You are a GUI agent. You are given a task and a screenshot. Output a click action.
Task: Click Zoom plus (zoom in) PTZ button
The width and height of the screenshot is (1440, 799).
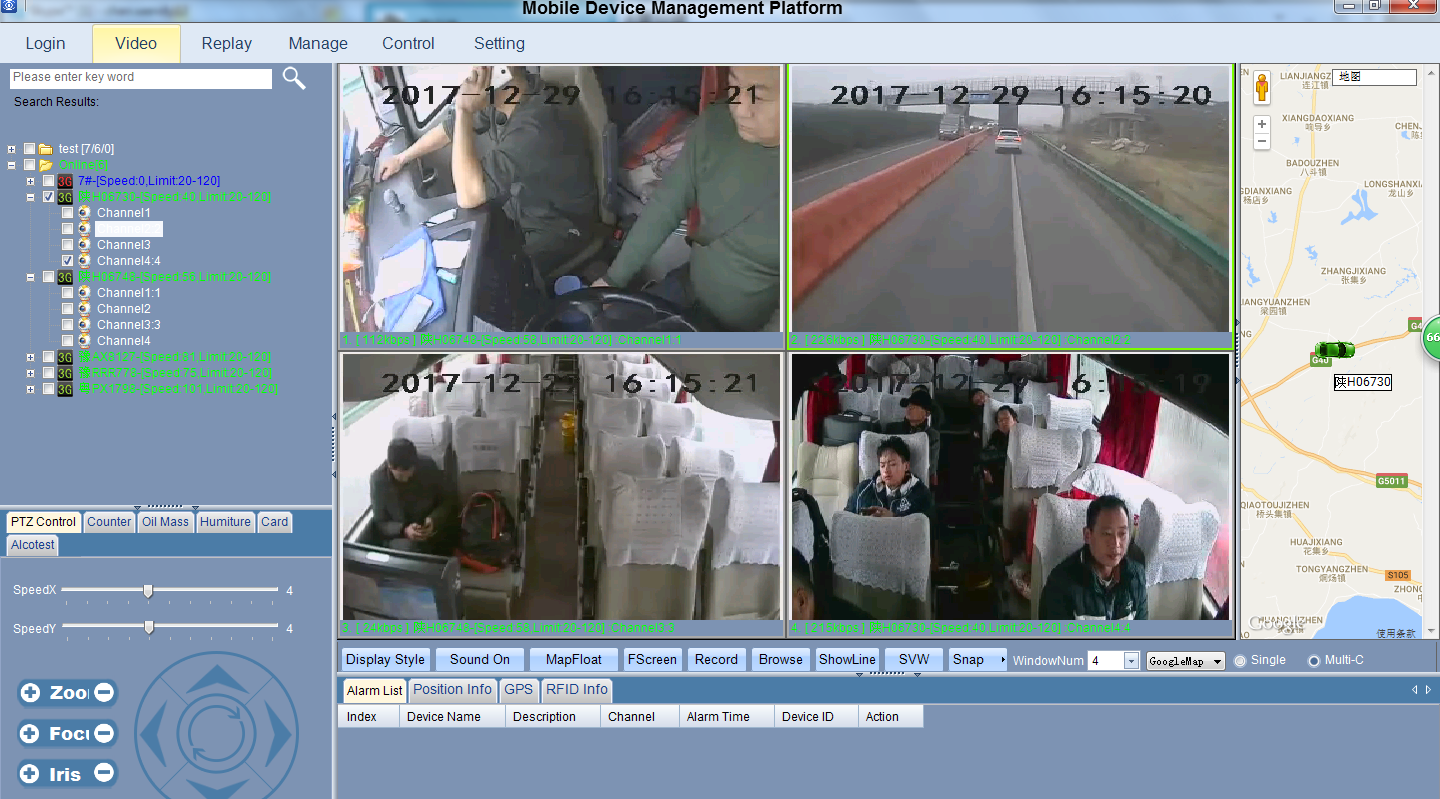(31, 692)
